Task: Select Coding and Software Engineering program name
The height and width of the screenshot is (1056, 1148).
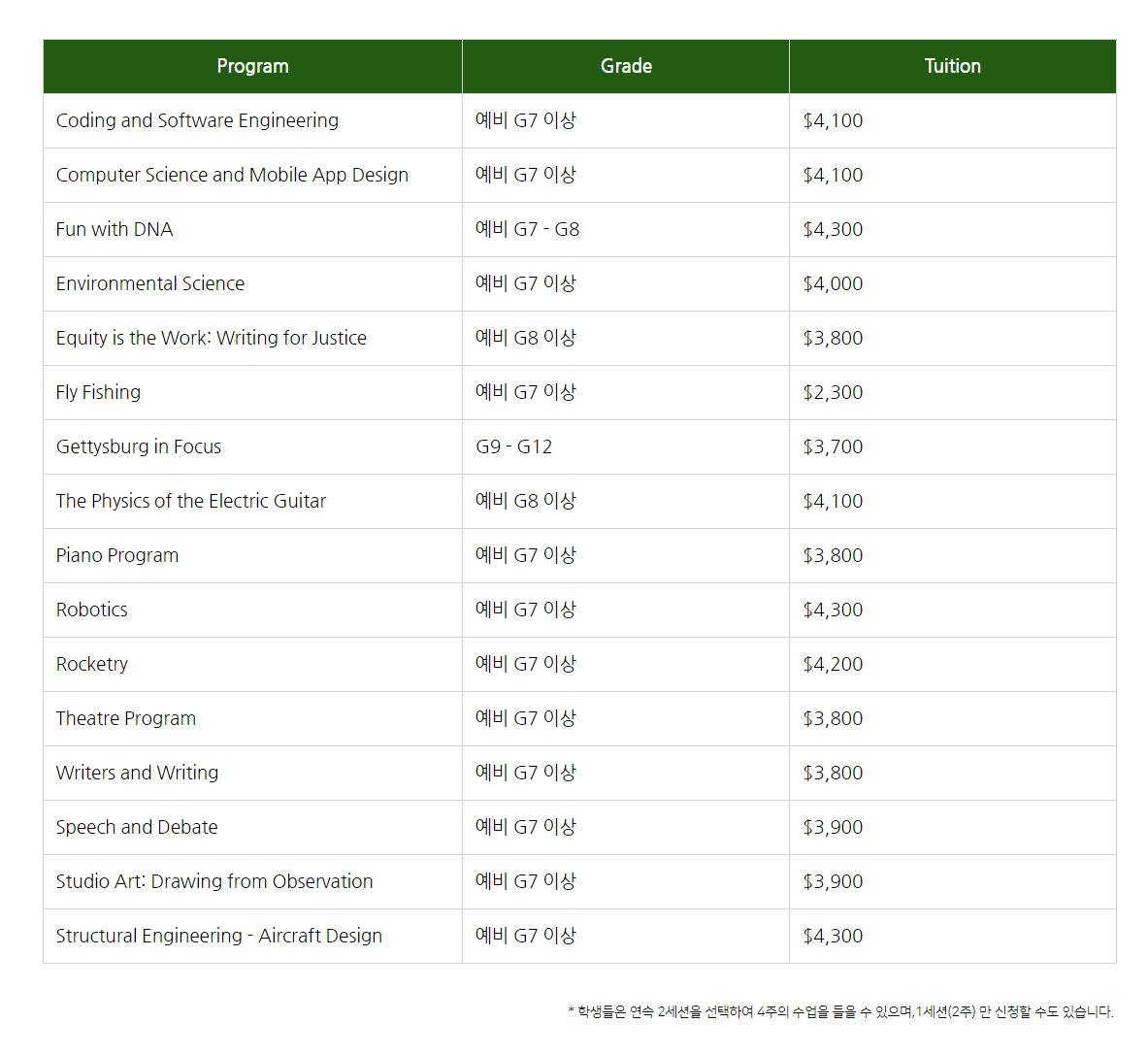Action: [x=197, y=120]
